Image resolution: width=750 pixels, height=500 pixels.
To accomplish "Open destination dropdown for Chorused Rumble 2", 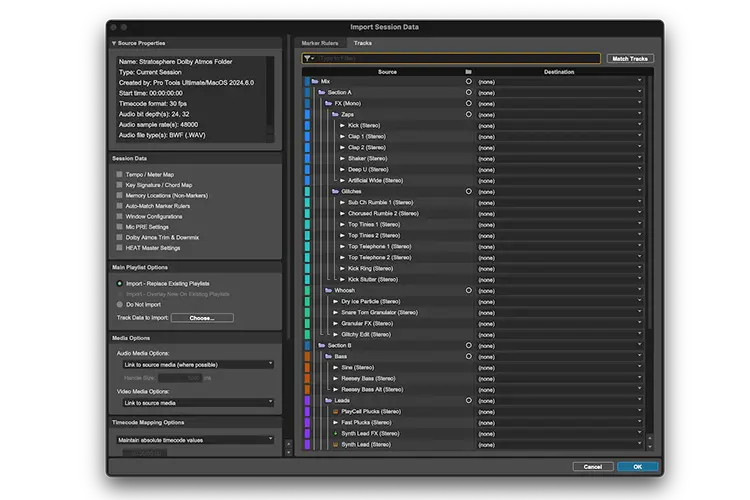I will 560,214.
